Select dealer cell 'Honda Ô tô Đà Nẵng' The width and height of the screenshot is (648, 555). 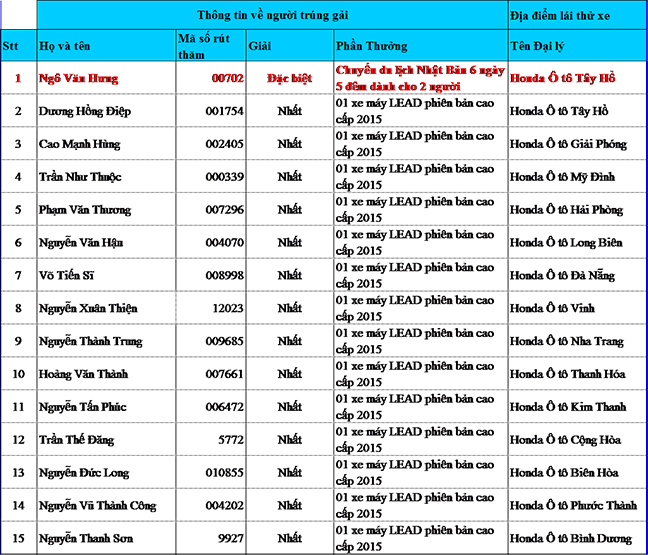point(578,275)
